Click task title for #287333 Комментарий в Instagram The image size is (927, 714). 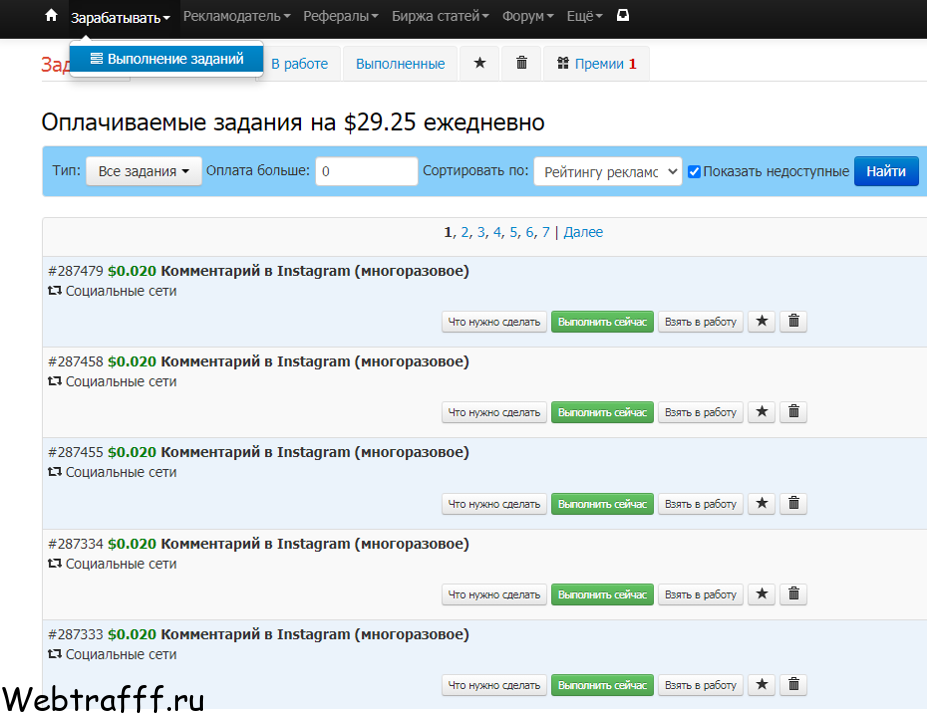click(x=315, y=634)
